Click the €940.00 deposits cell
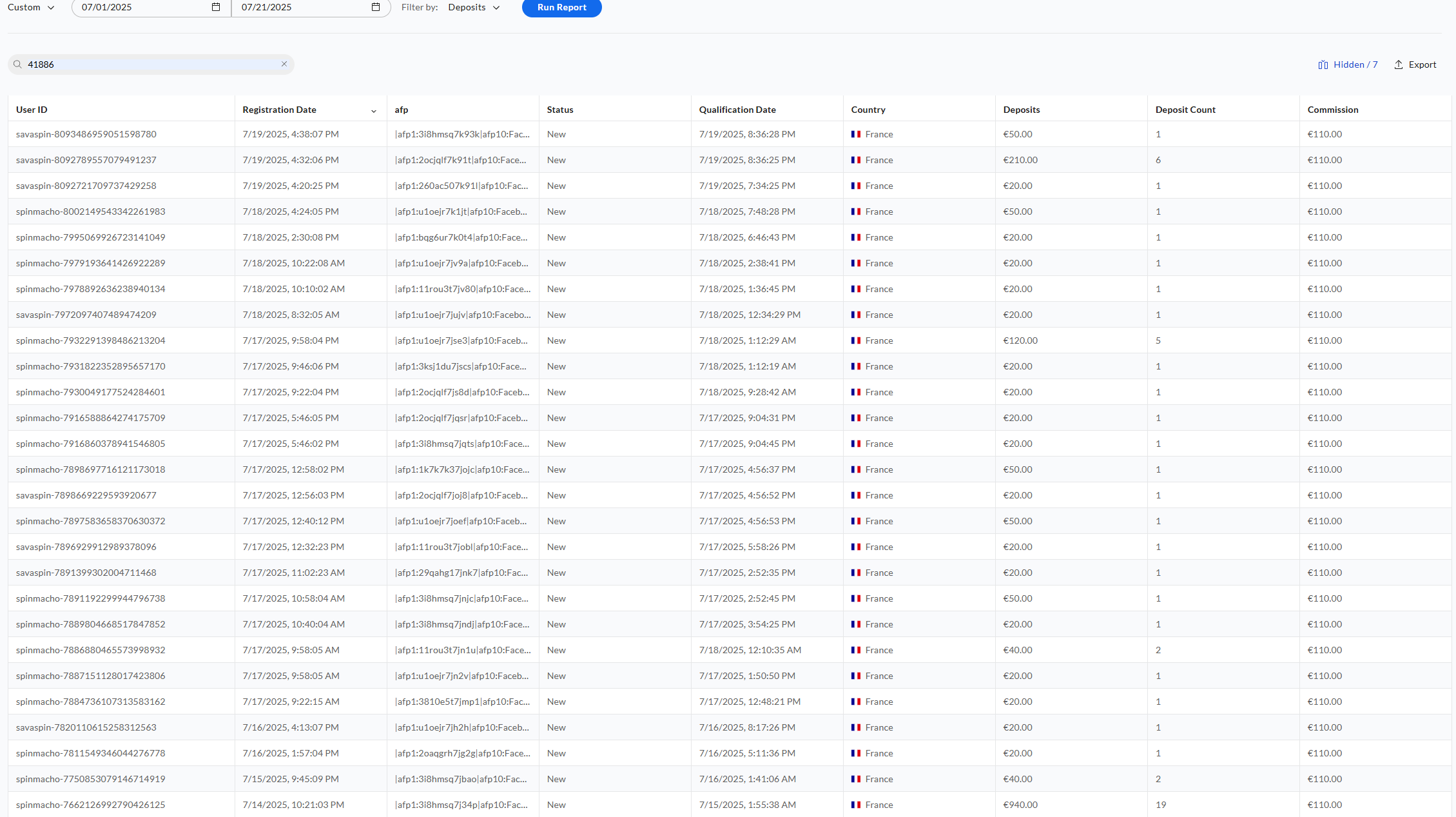Image resolution: width=1456 pixels, height=817 pixels. click(1020, 805)
